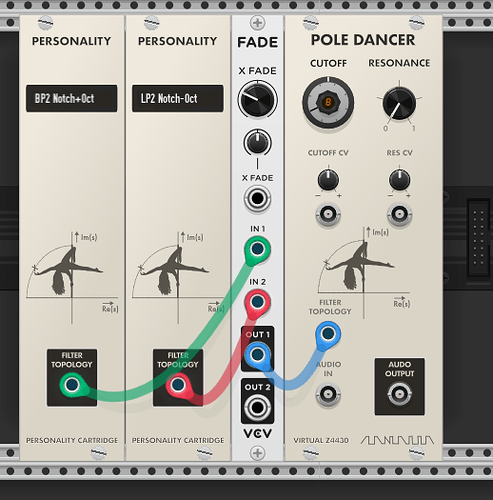Click the green FILTER TOPOLOGY jack on BP2 cartridge
Image resolution: width=493 pixels, height=500 pixels.
tap(72, 385)
